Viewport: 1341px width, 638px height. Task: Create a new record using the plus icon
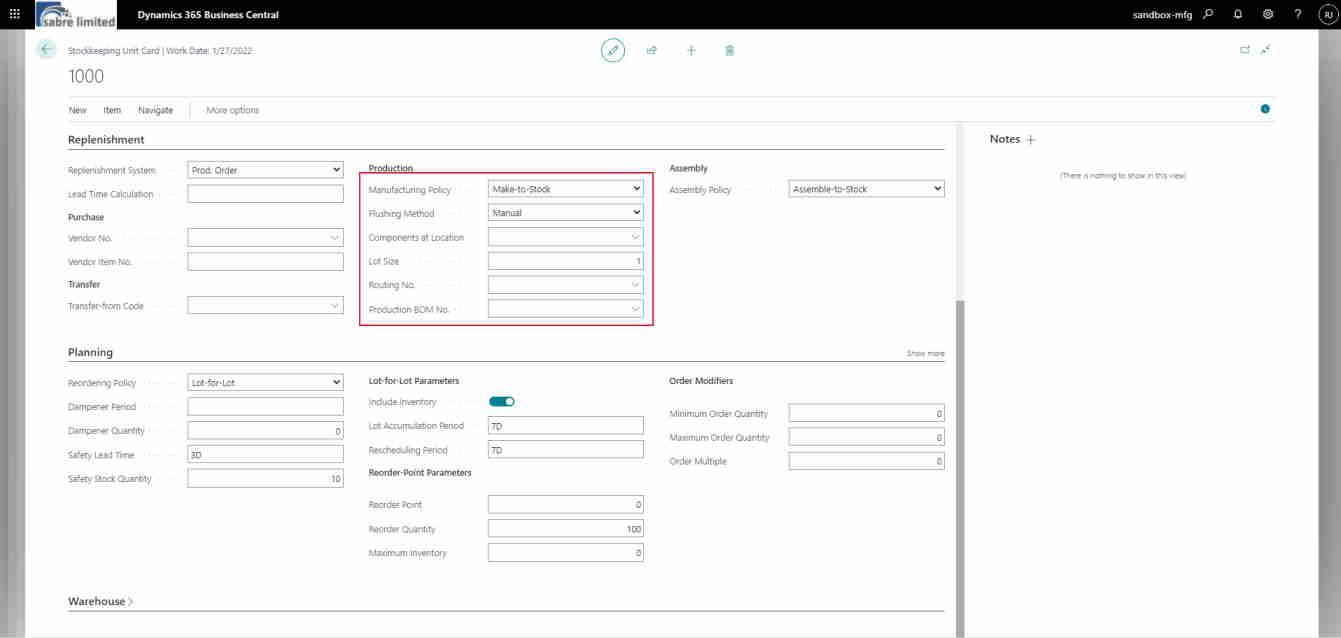click(691, 49)
